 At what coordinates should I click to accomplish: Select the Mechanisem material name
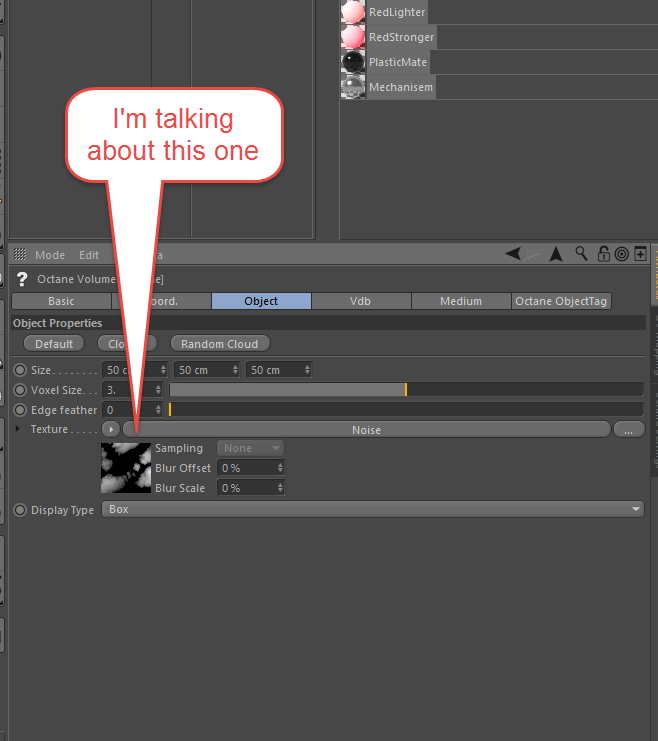401,87
